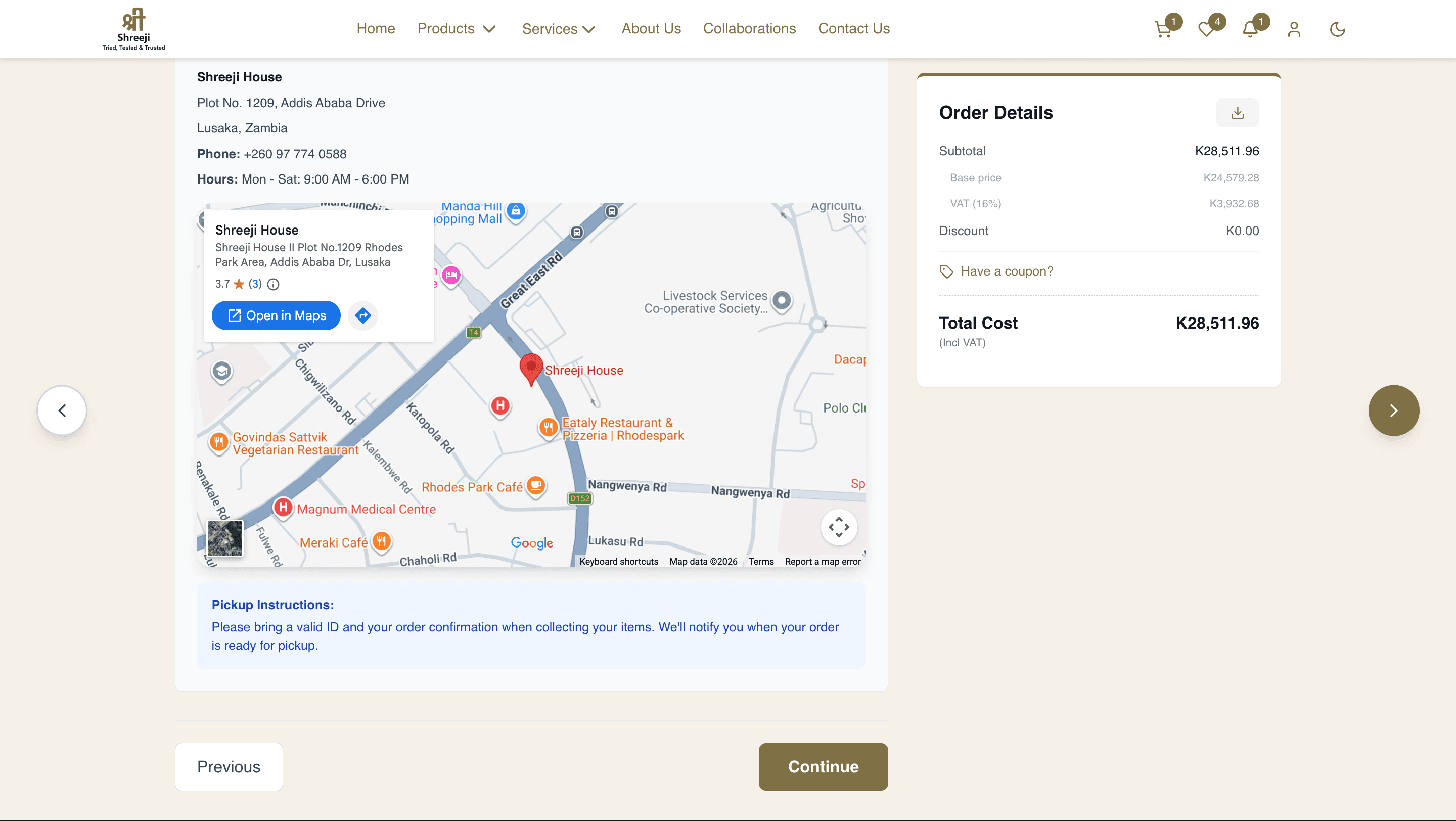The height and width of the screenshot is (821, 1456).
Task: Go to previous slide arrow
Action: (62, 410)
